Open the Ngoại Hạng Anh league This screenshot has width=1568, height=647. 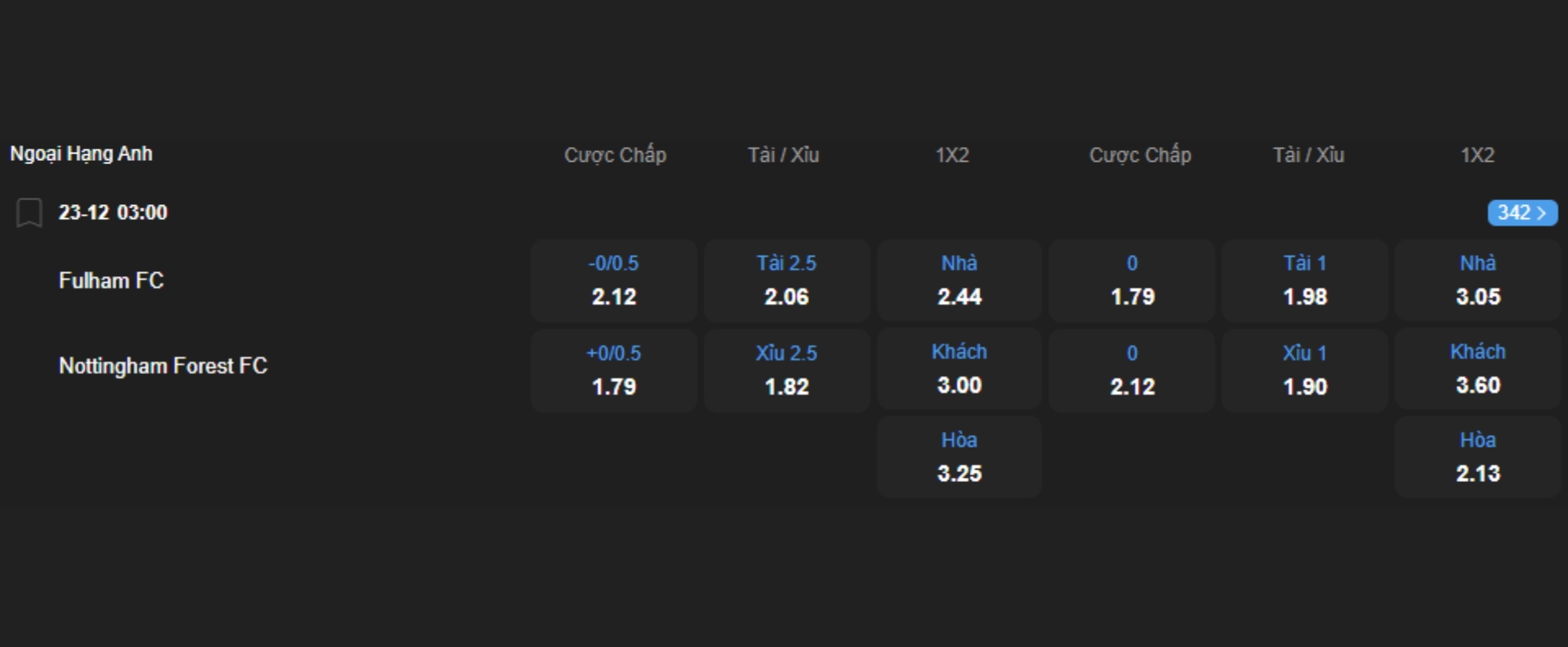pos(81,154)
